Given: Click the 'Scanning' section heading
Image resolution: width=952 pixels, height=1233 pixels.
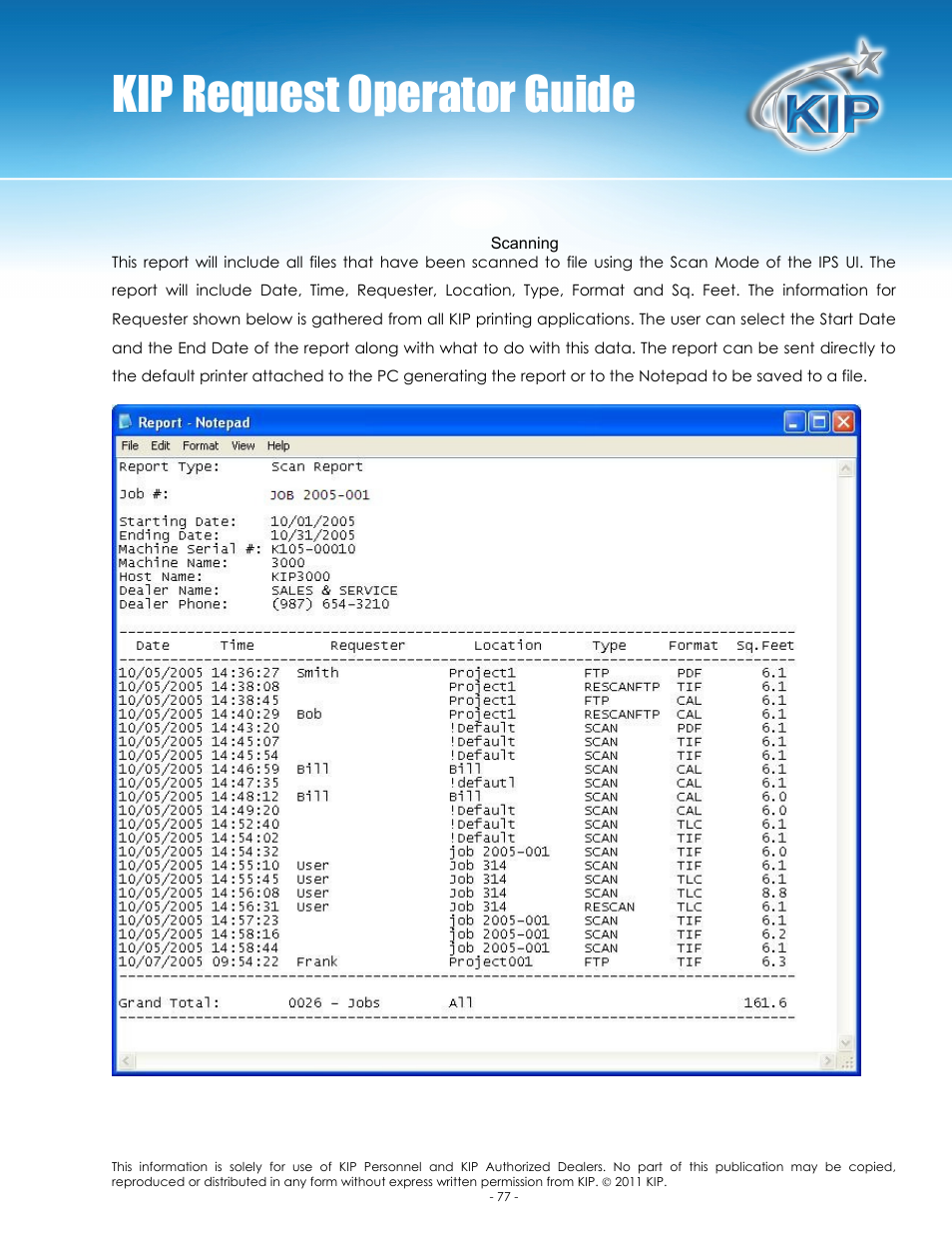Looking at the screenshot, I should click(x=525, y=243).
